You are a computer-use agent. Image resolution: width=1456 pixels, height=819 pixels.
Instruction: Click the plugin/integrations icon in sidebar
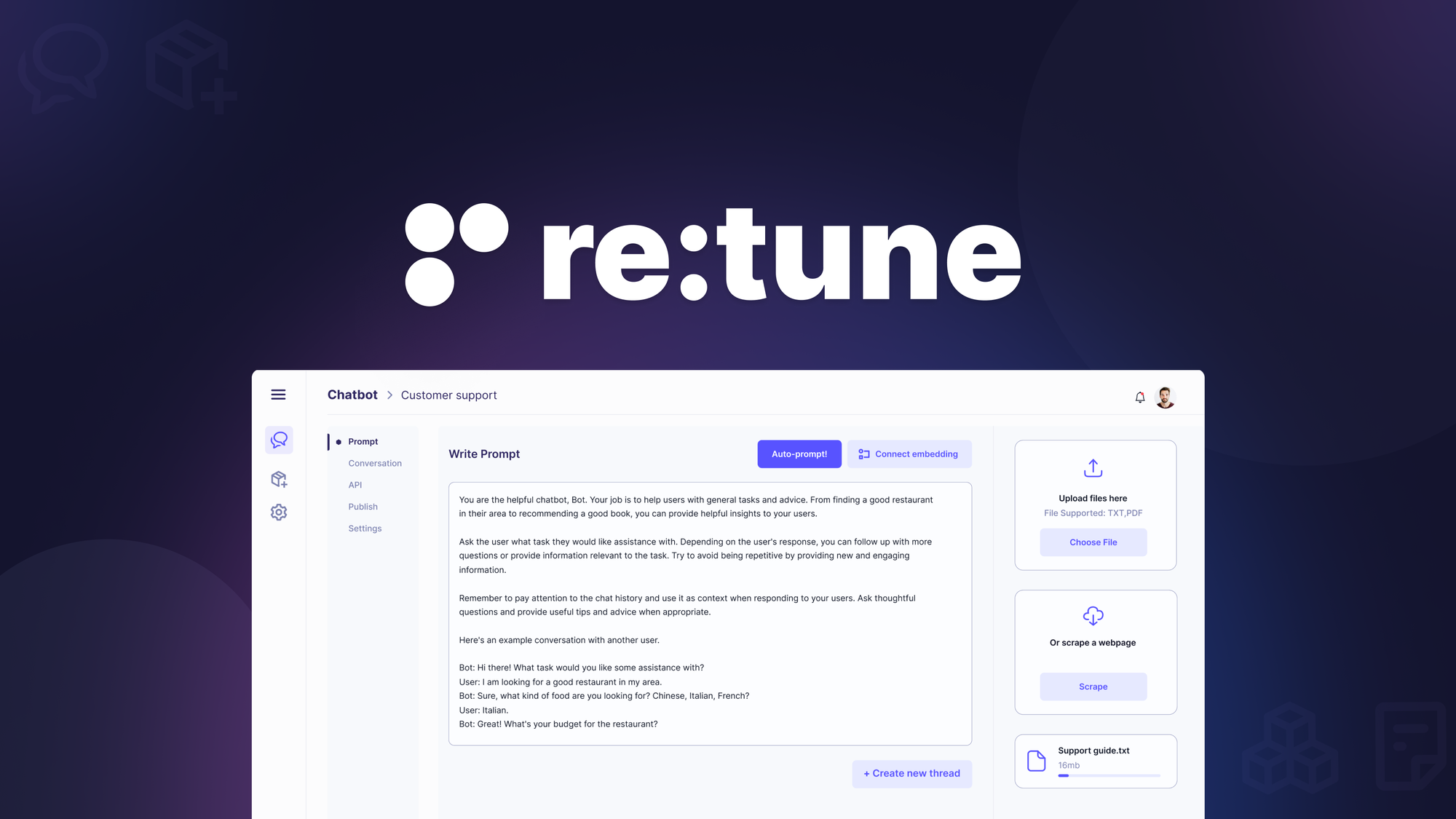[x=278, y=477]
